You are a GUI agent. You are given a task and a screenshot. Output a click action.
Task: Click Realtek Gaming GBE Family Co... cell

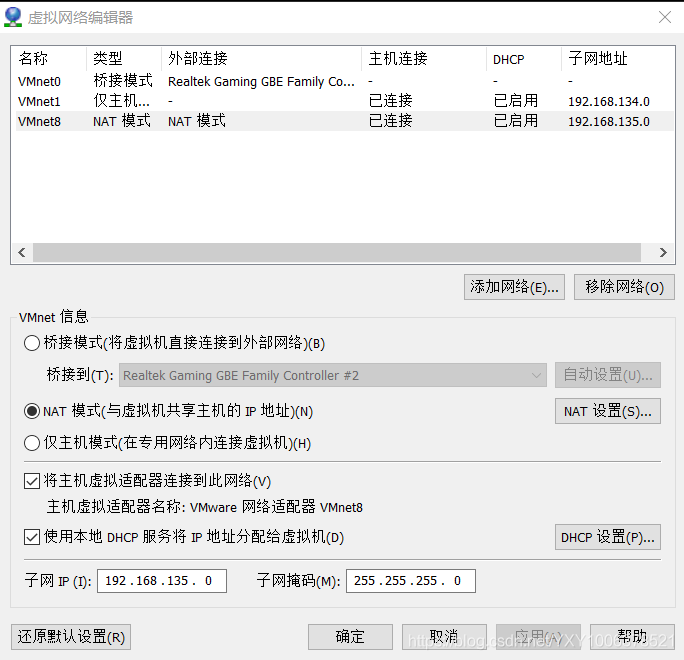[x=261, y=82]
